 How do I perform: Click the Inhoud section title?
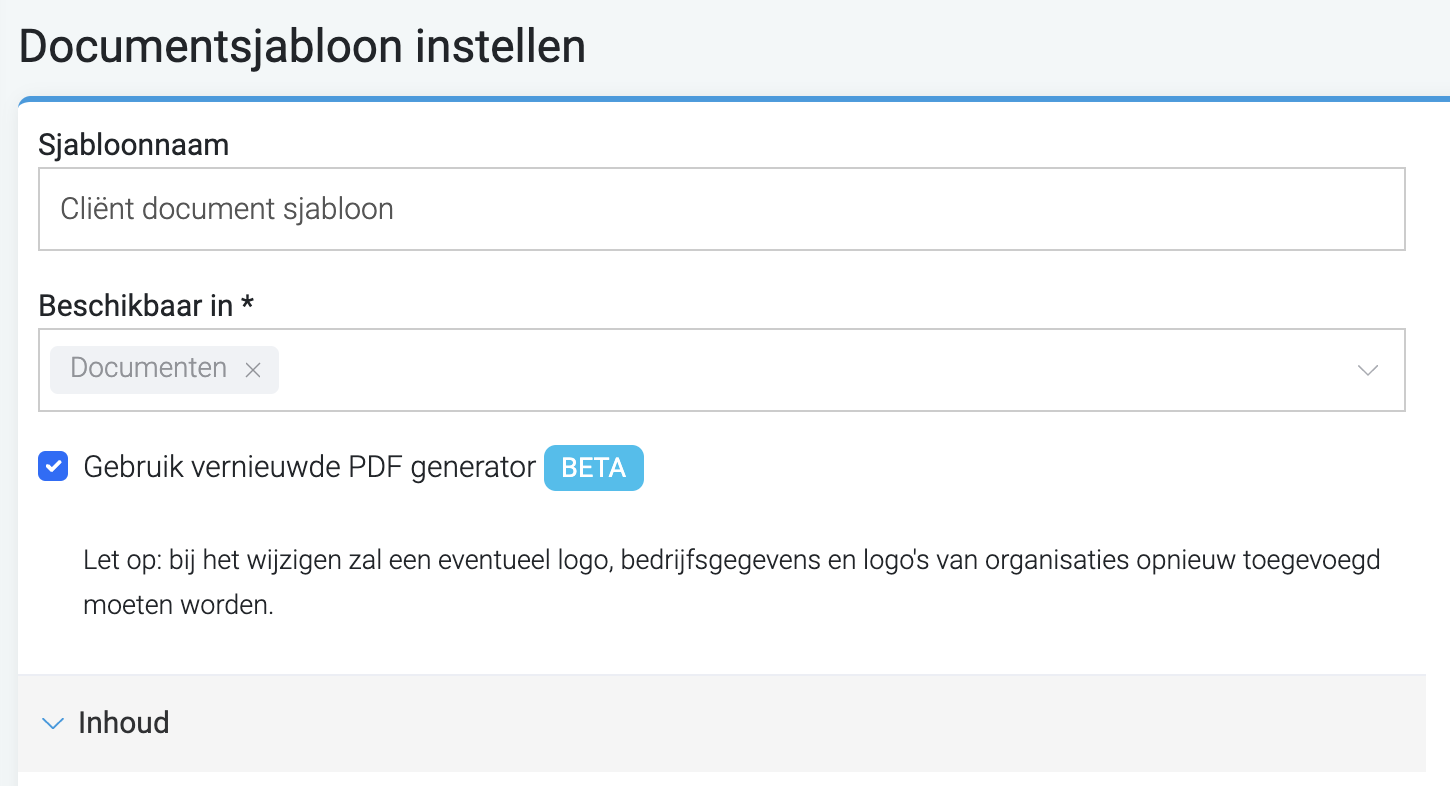pyautogui.click(x=124, y=723)
